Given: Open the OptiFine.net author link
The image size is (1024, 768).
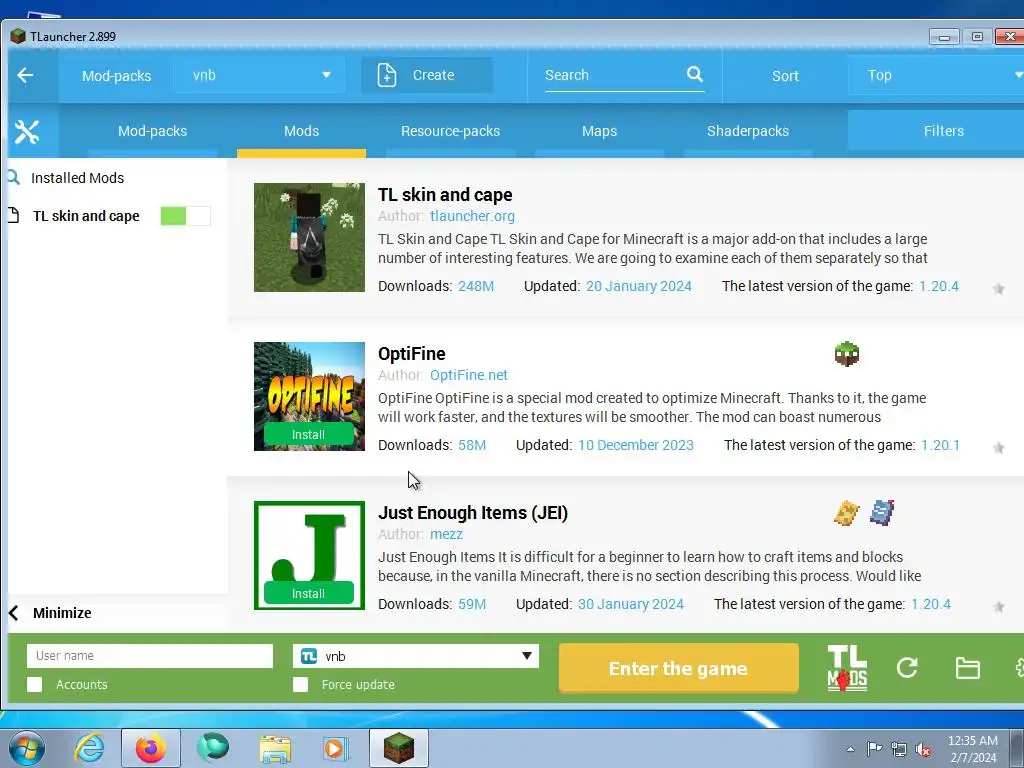Looking at the screenshot, I should pyautogui.click(x=468, y=375).
